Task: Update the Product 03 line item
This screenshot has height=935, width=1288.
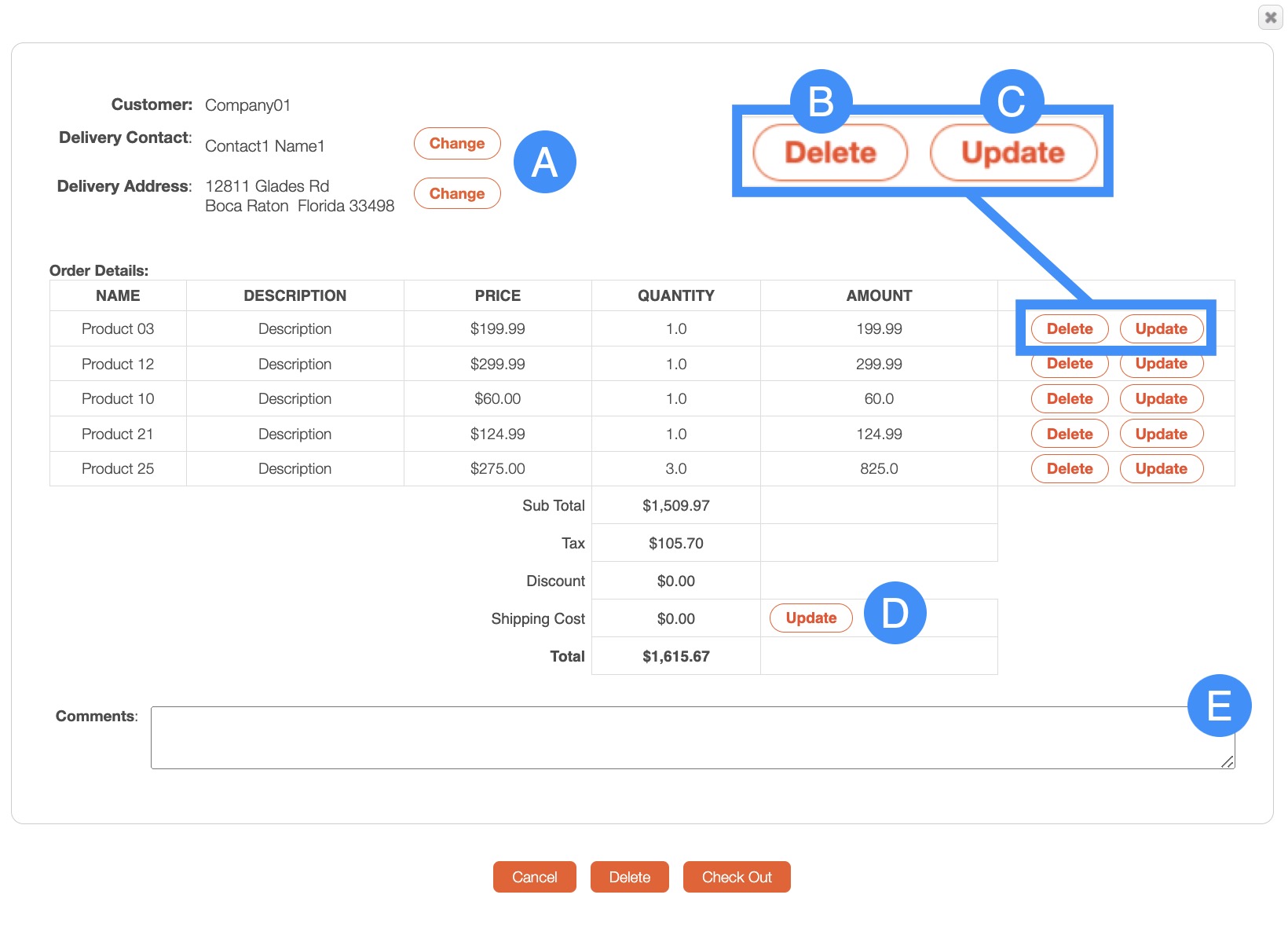Action: (x=1161, y=329)
